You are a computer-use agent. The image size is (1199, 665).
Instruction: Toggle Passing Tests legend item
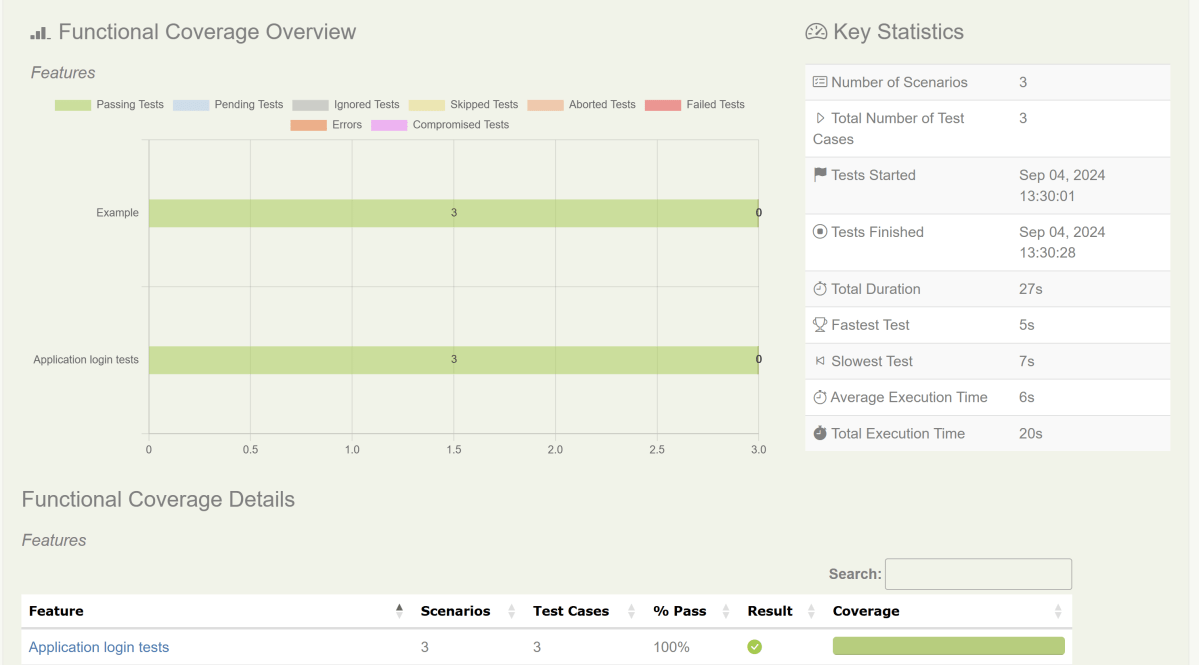coord(109,105)
